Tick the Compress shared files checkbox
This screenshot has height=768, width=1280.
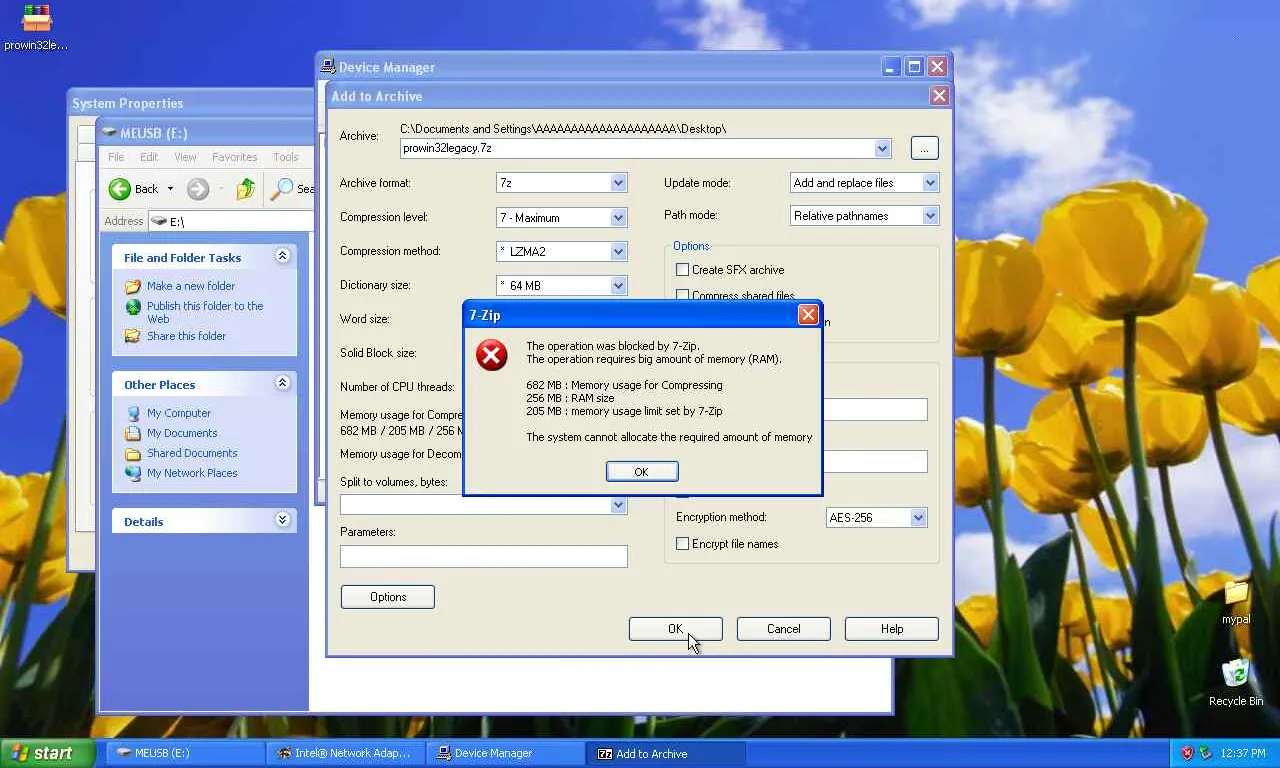[x=682, y=295]
